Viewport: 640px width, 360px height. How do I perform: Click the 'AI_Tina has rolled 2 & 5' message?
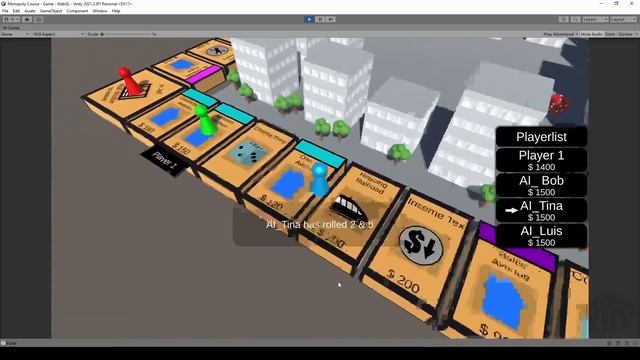pyautogui.click(x=320, y=224)
